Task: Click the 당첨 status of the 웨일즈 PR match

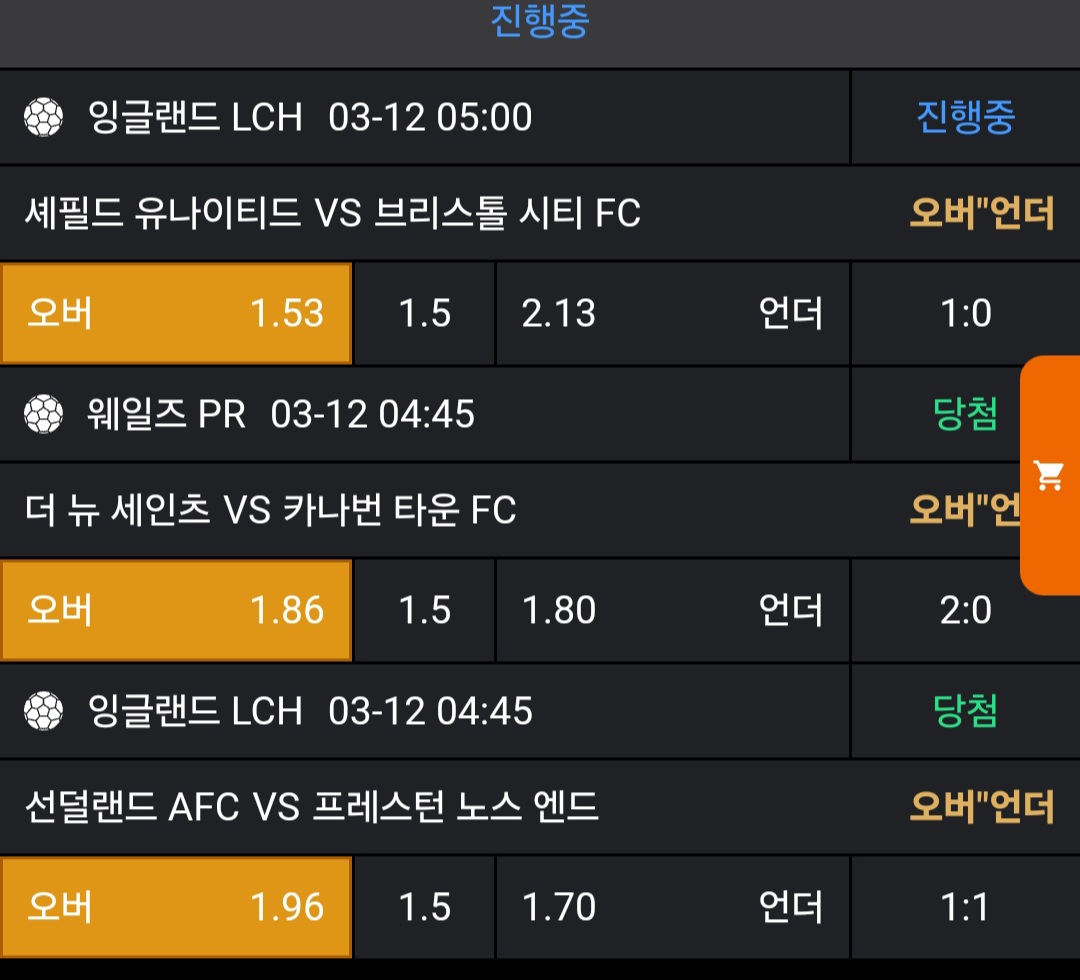Action: 965,414
